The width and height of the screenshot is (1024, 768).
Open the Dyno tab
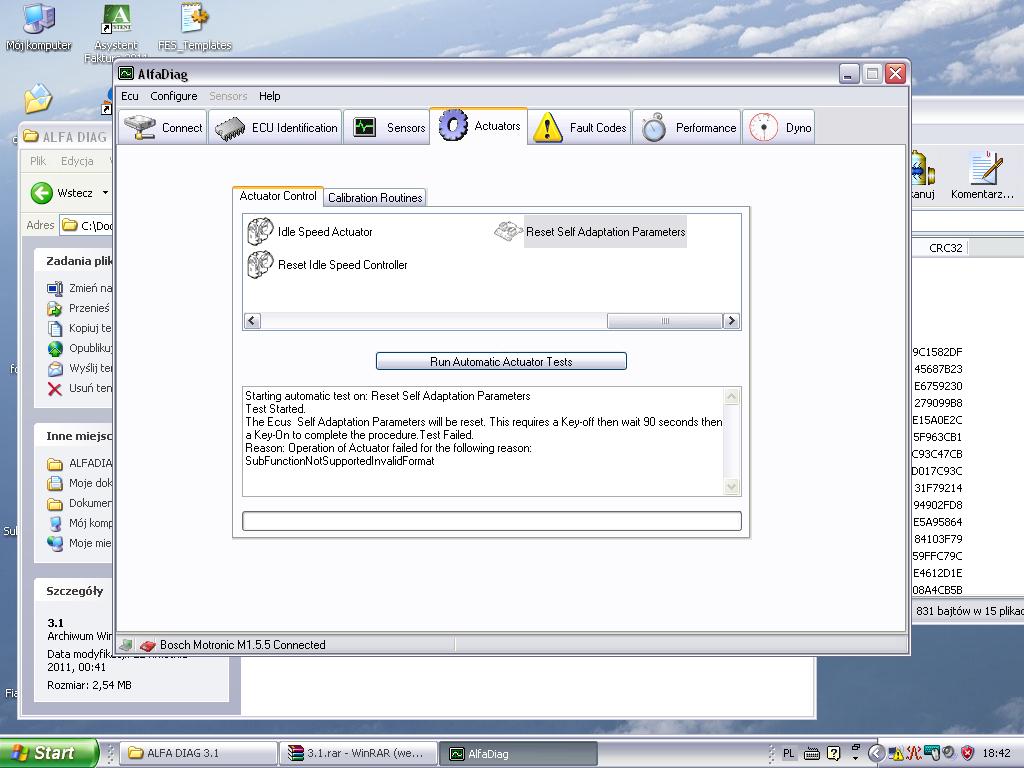779,127
